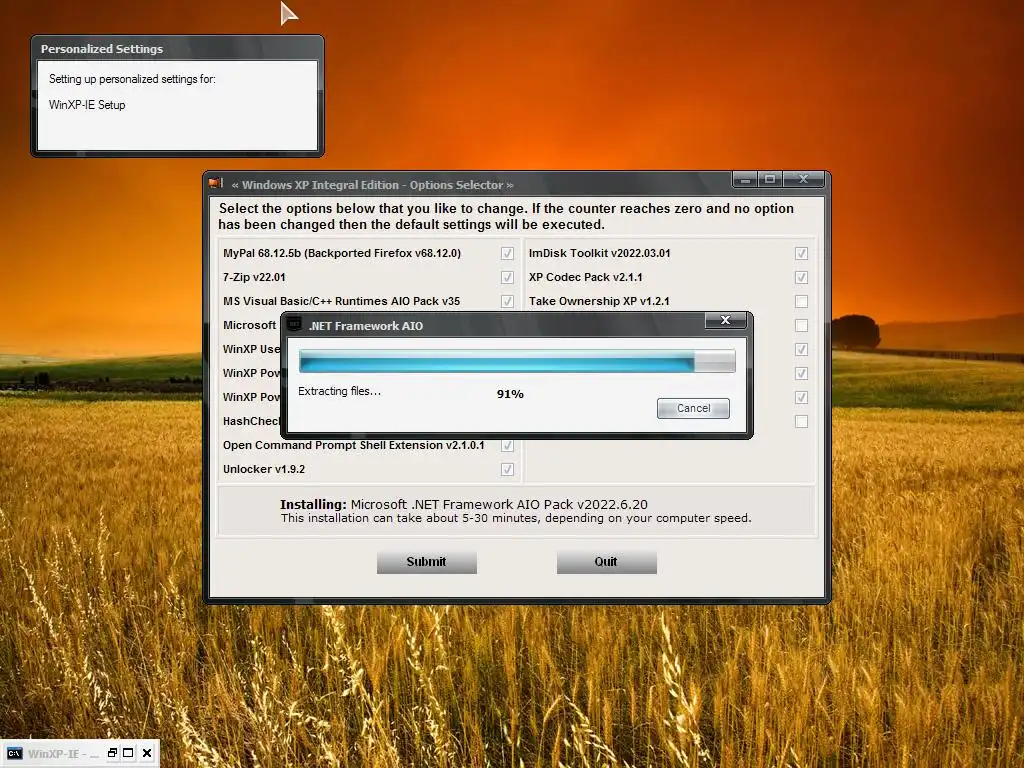Click the 'Installing:' status line
1024x768 pixels.
(x=464, y=504)
